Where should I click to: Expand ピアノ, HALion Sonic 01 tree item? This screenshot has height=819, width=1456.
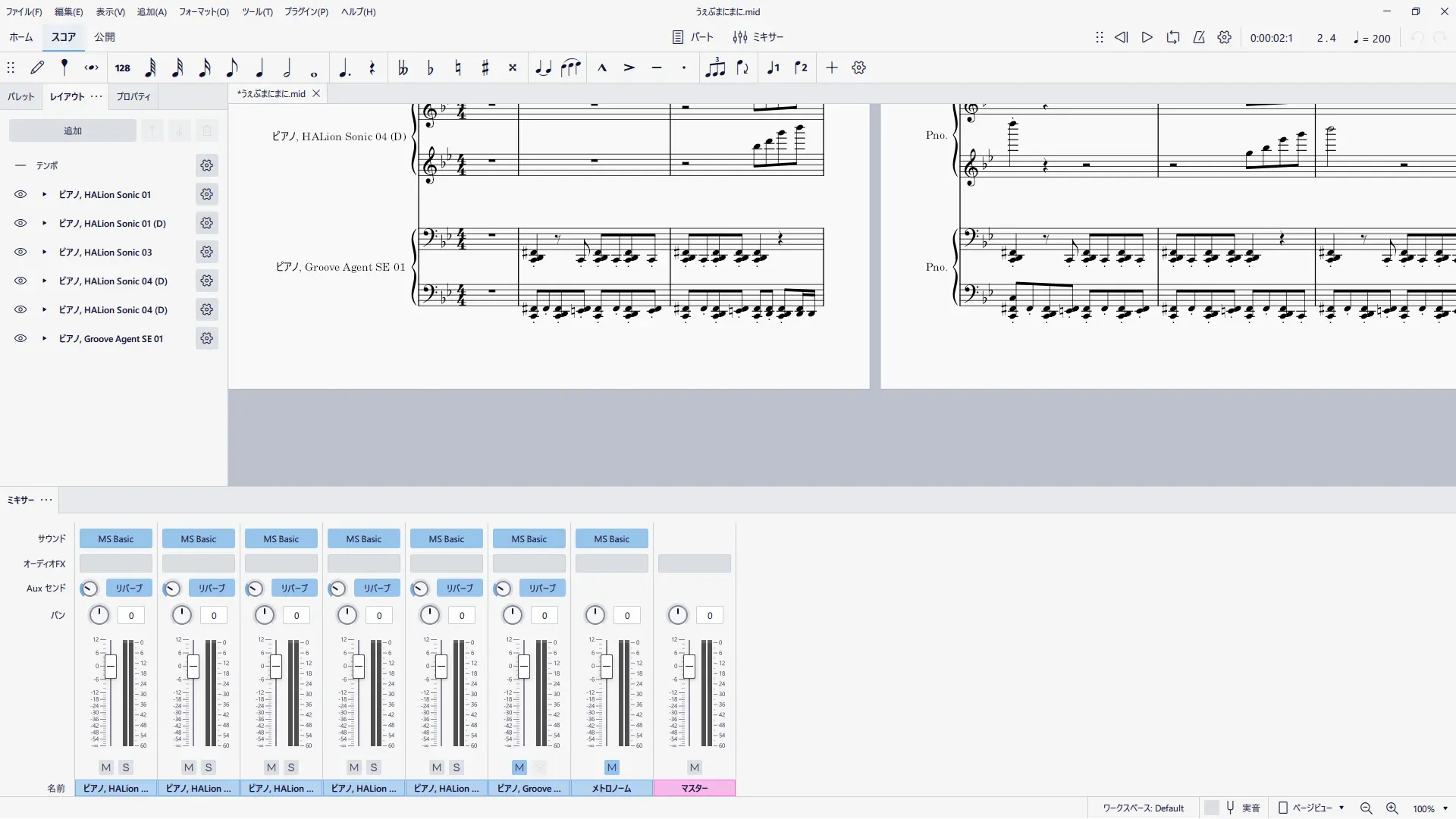click(x=45, y=195)
